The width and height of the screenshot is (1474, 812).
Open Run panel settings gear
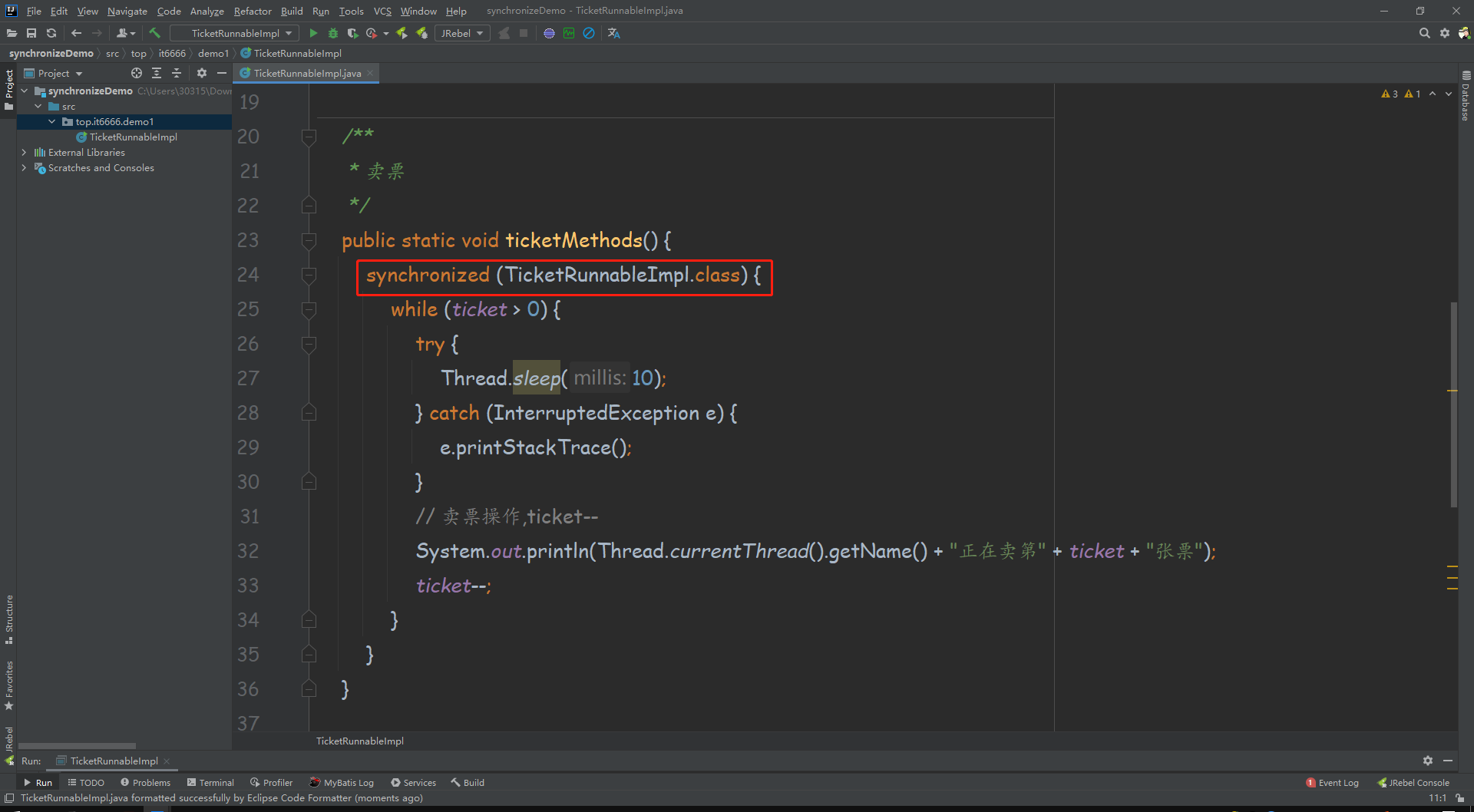click(x=1428, y=761)
